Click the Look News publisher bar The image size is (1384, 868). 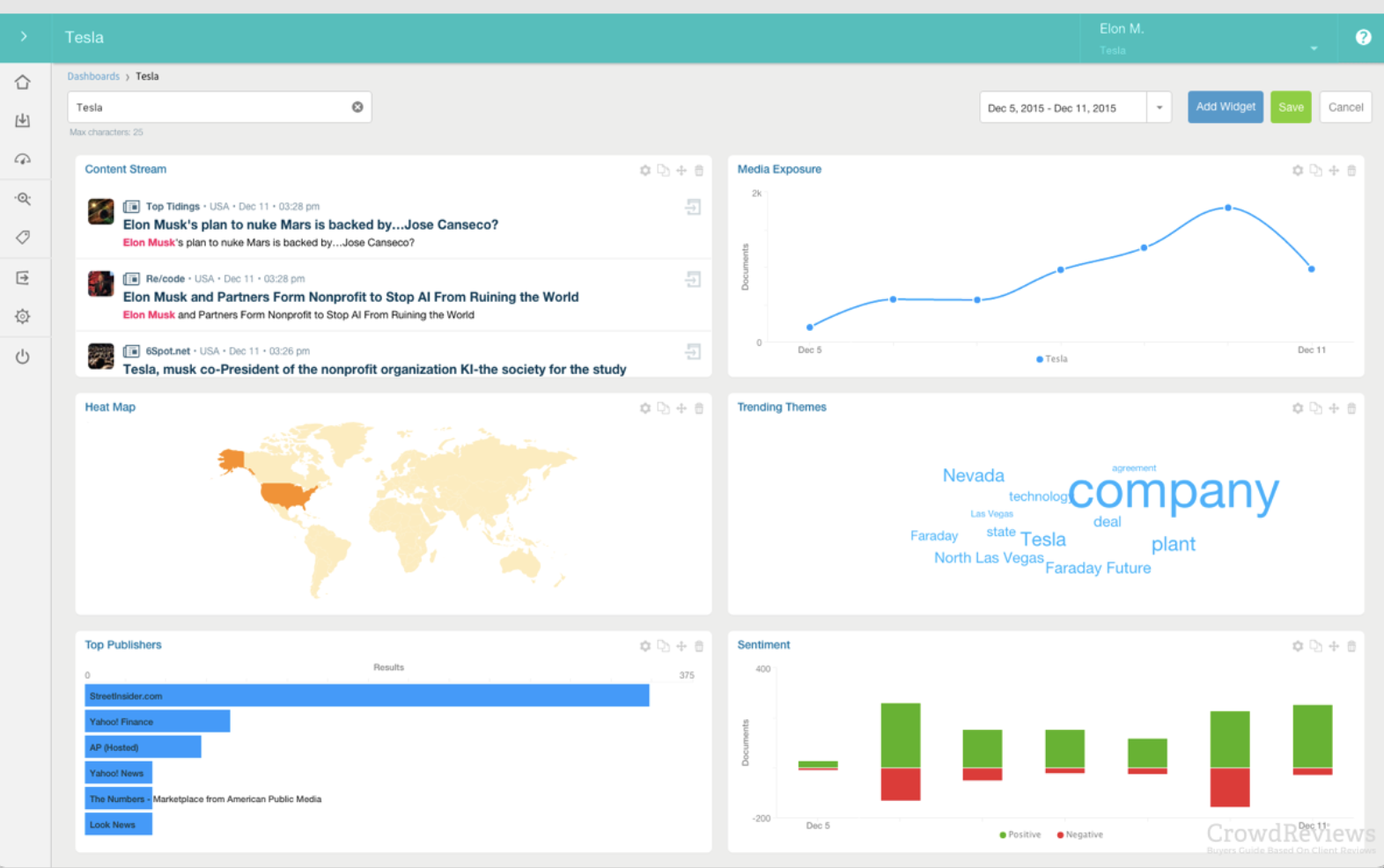tap(119, 824)
